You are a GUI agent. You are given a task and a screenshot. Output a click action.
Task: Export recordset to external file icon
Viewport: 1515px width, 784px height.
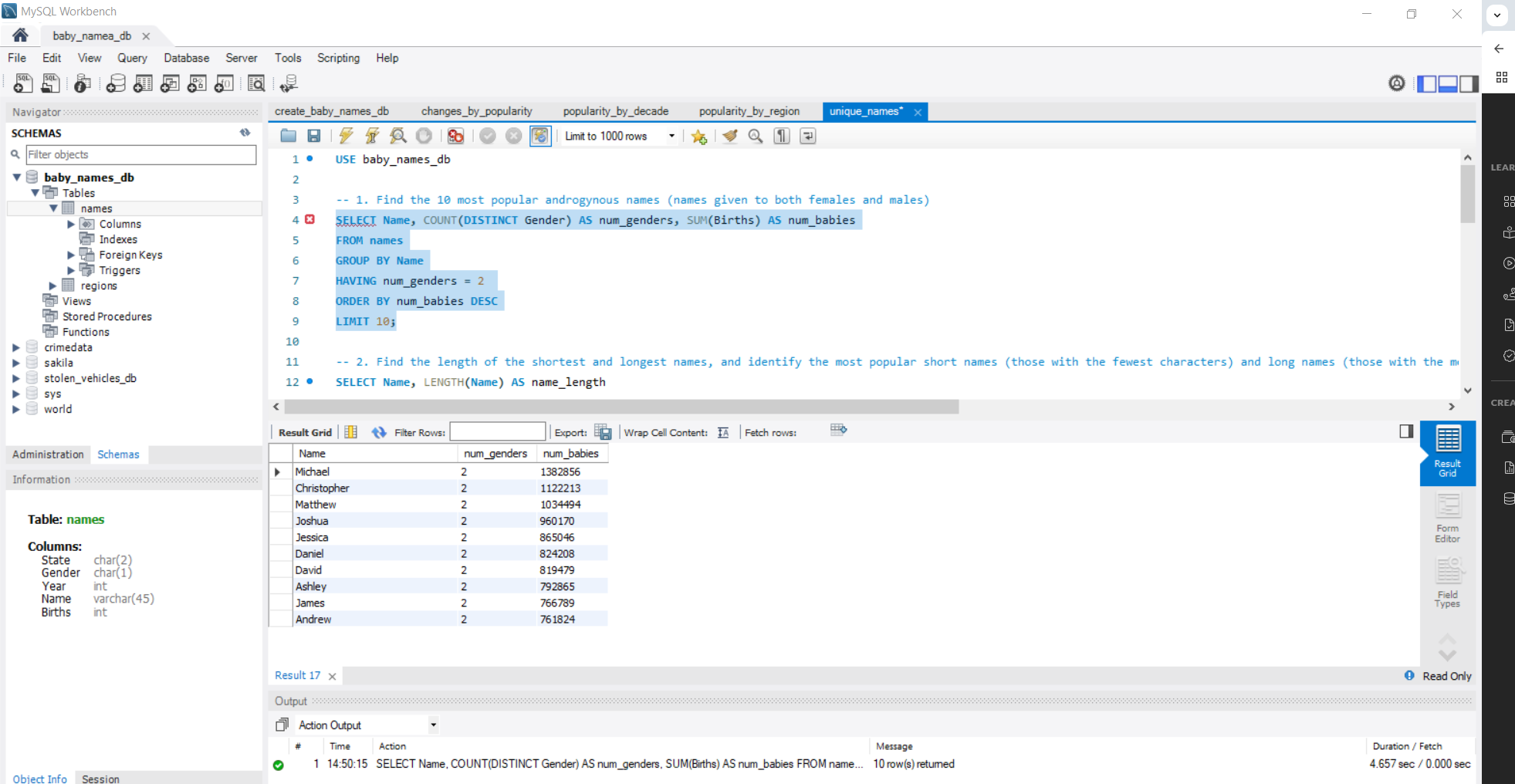(604, 432)
